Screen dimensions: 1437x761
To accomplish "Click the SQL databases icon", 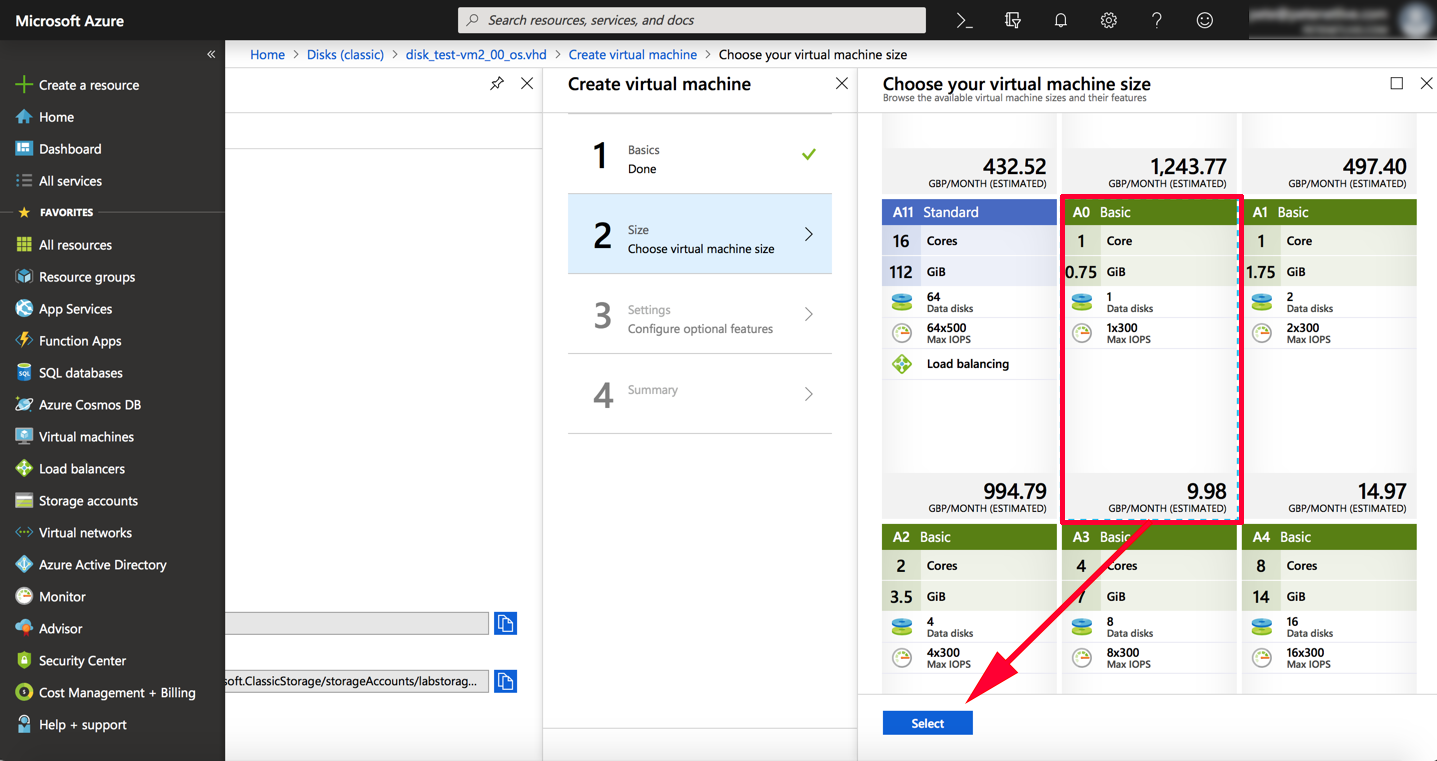I will [x=24, y=373].
